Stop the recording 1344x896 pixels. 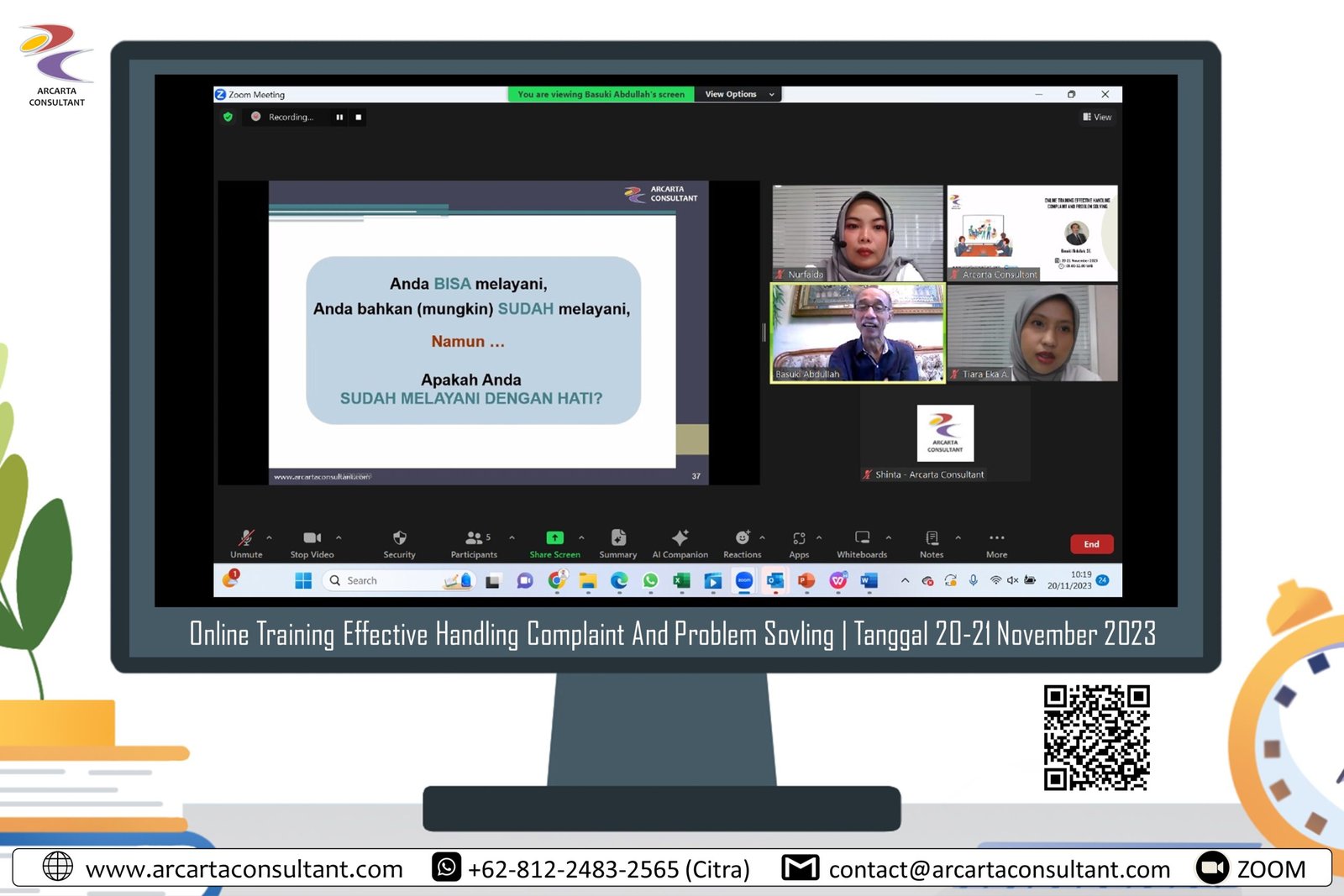point(359,118)
